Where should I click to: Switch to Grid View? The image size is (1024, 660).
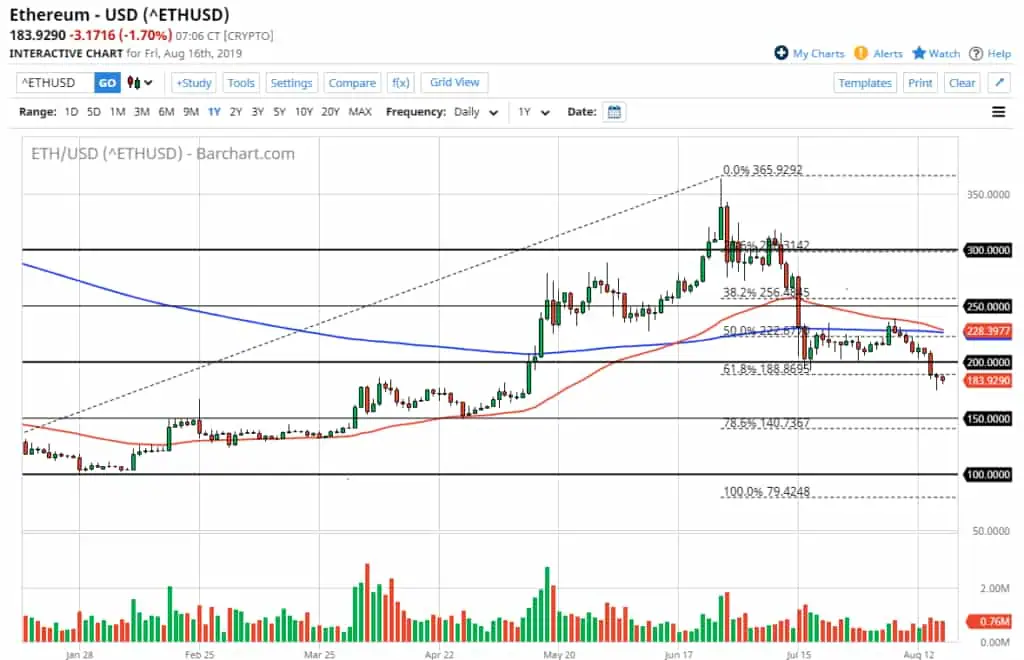point(455,82)
